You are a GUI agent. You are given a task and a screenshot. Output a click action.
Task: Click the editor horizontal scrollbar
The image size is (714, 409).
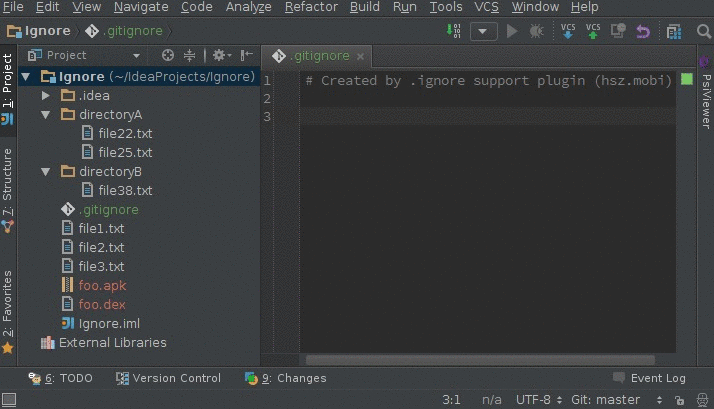480,360
